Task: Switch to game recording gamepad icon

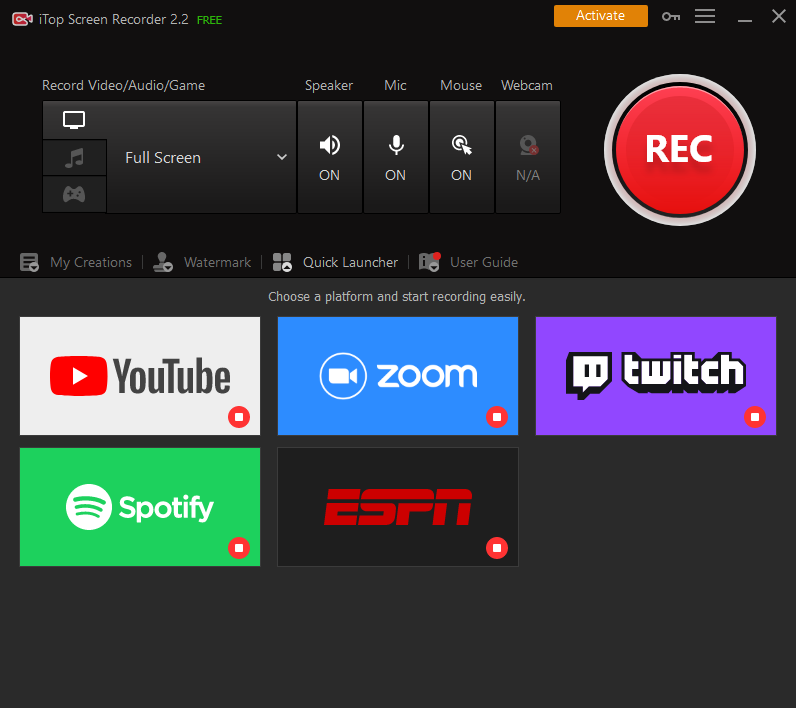Action: (74, 194)
